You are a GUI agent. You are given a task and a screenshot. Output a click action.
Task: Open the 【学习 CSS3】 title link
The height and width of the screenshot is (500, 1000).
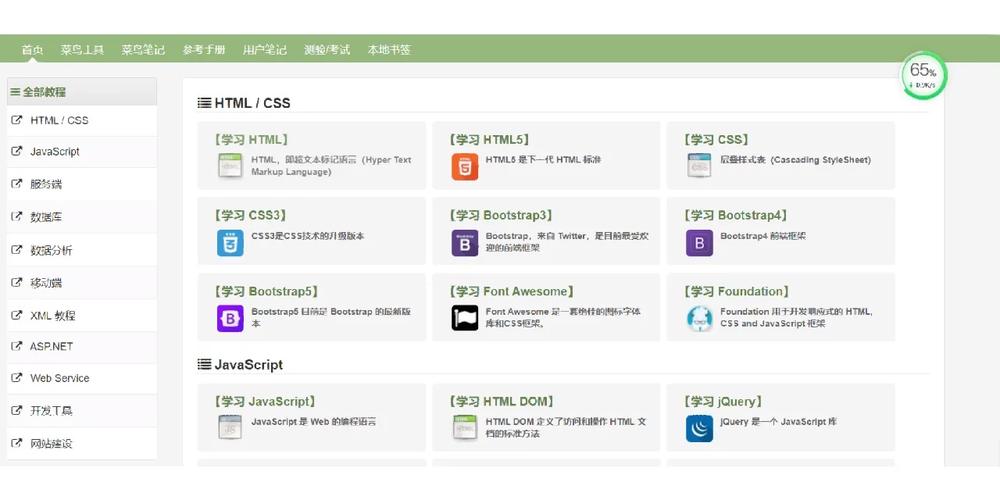coord(250,216)
